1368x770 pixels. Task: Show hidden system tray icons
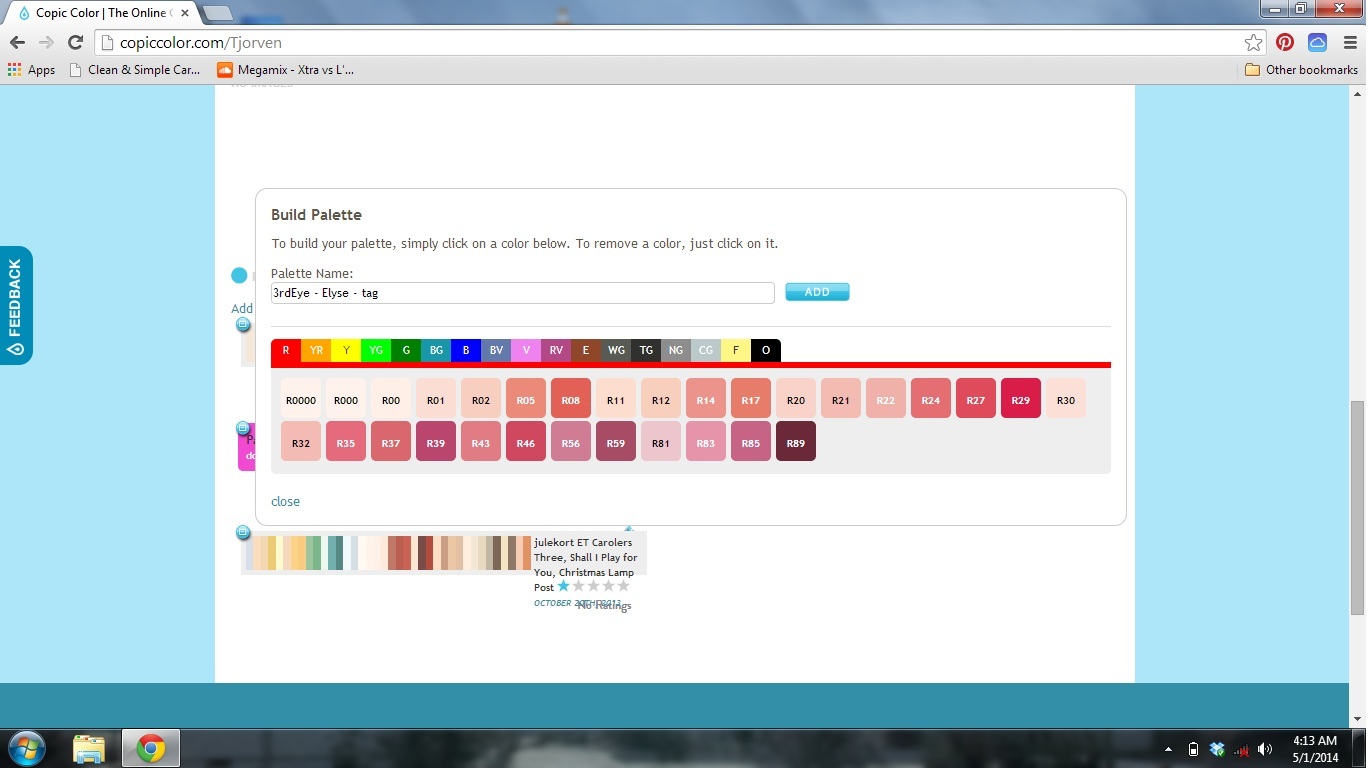coord(1169,749)
